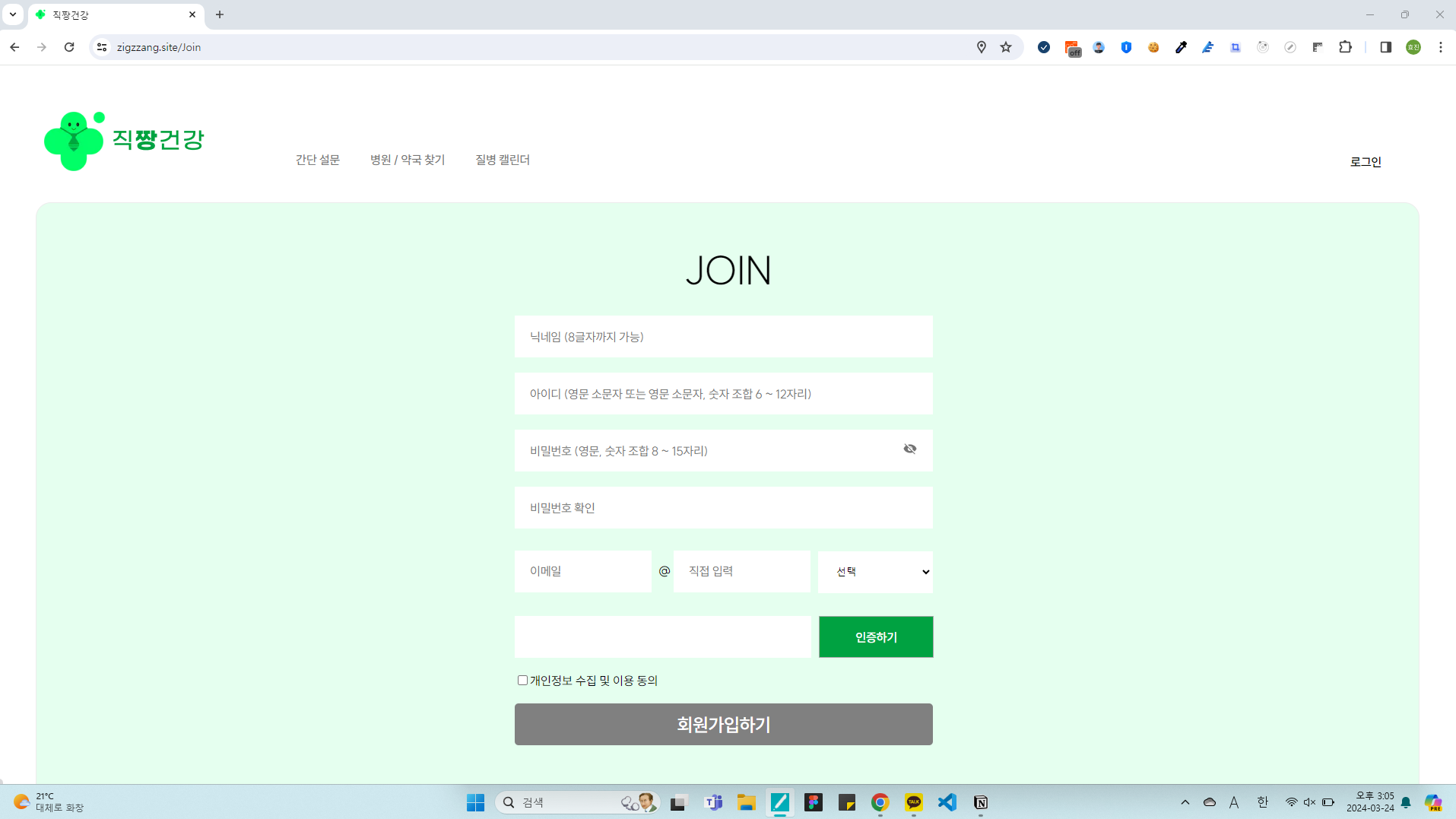
Task: Open the Chrome three-dot menu
Action: 1440,47
